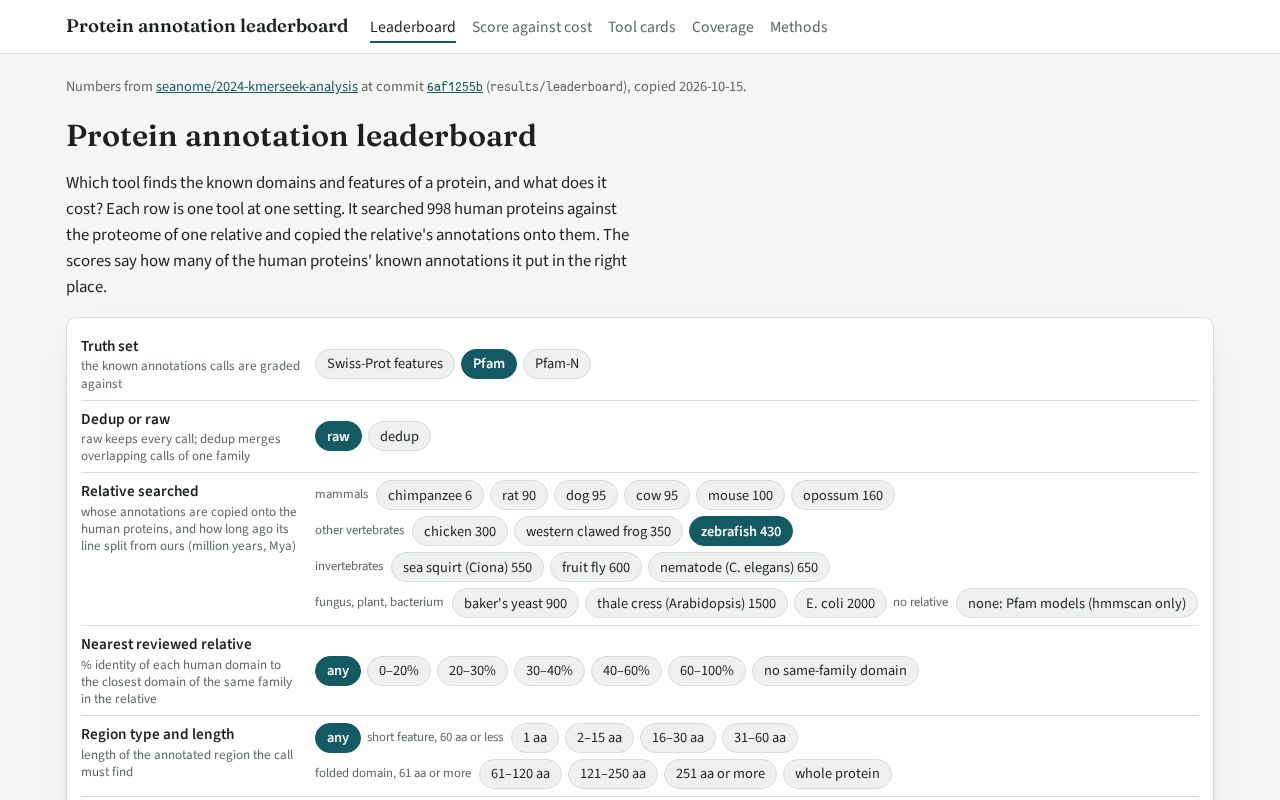Select opossum 160 relative
Image resolution: width=1280 pixels, height=800 pixels.
tap(843, 495)
